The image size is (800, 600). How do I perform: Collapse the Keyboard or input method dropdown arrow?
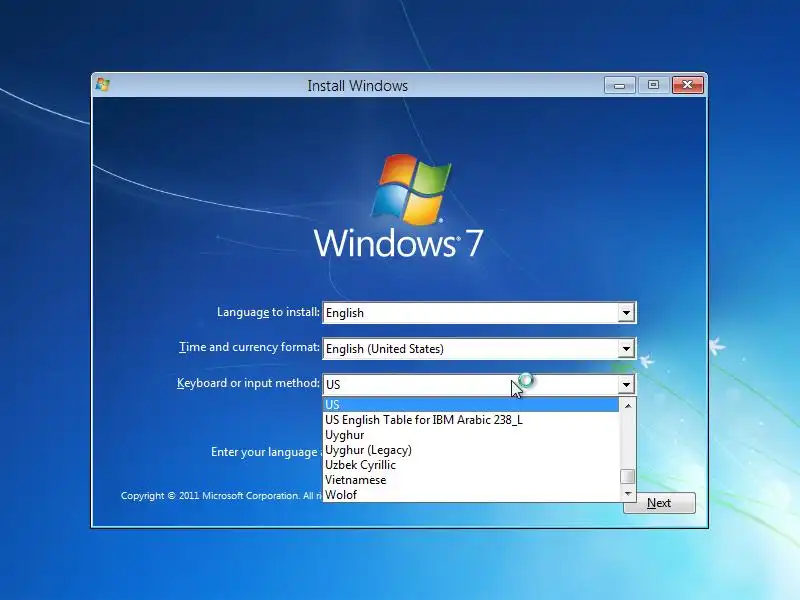point(626,385)
